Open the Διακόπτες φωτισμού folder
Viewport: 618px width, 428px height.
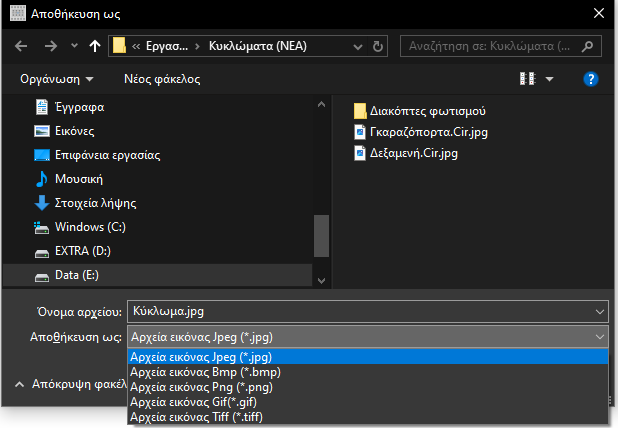click(427, 110)
